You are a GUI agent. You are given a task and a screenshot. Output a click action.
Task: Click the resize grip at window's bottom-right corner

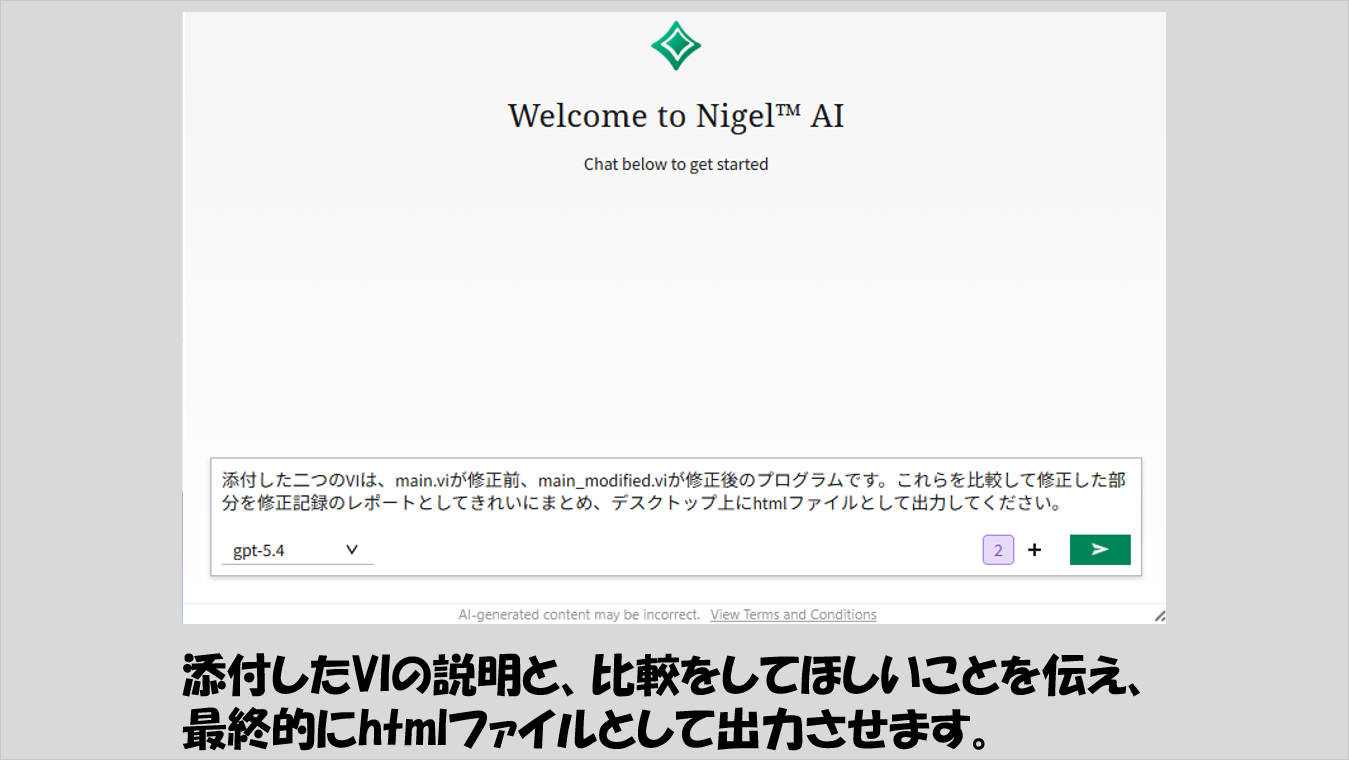coord(1159,616)
